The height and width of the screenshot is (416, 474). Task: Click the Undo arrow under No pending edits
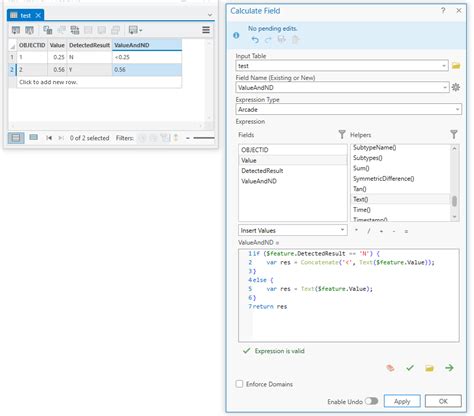tap(255, 40)
